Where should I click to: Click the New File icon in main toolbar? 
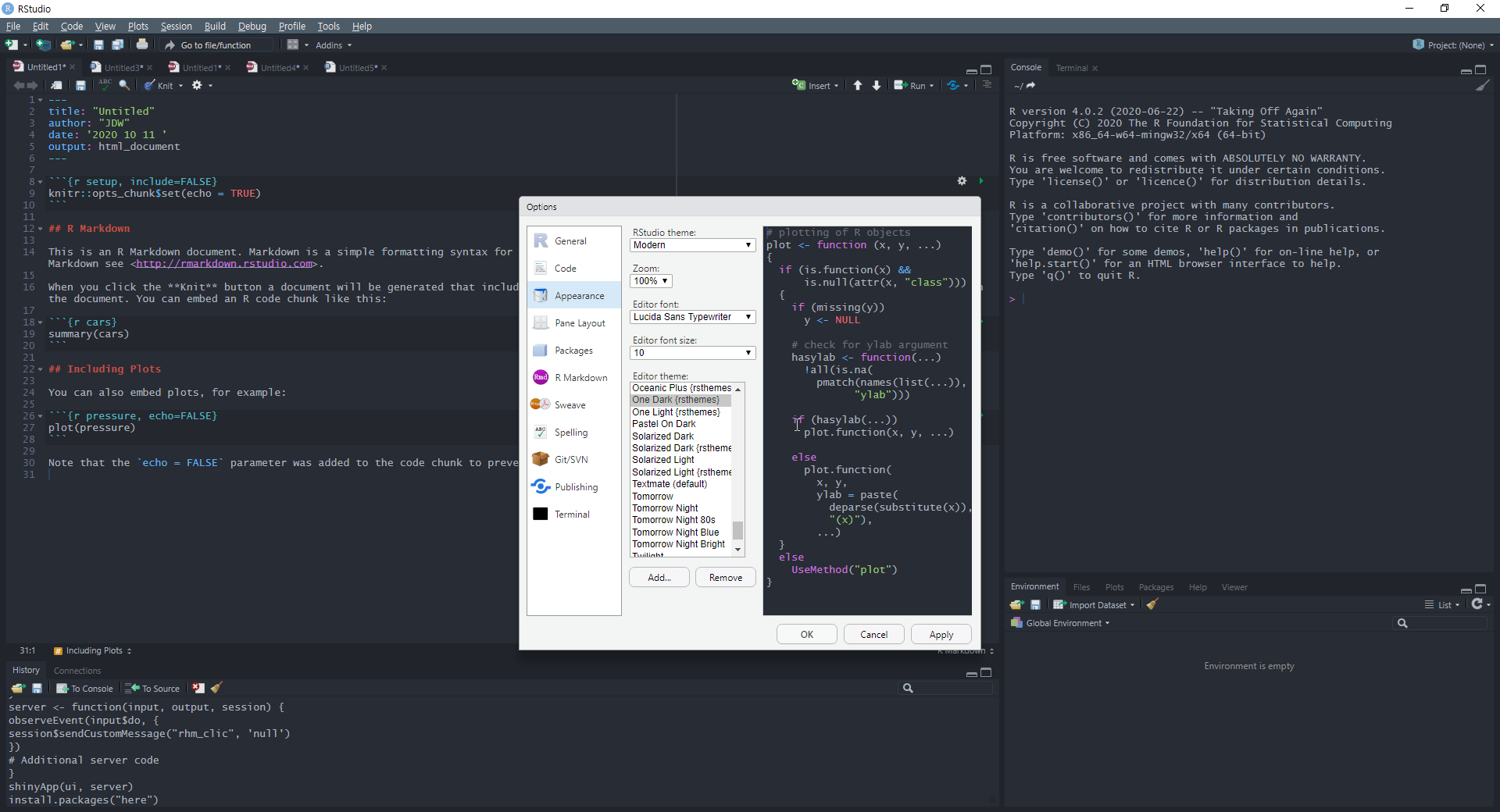coord(12,45)
